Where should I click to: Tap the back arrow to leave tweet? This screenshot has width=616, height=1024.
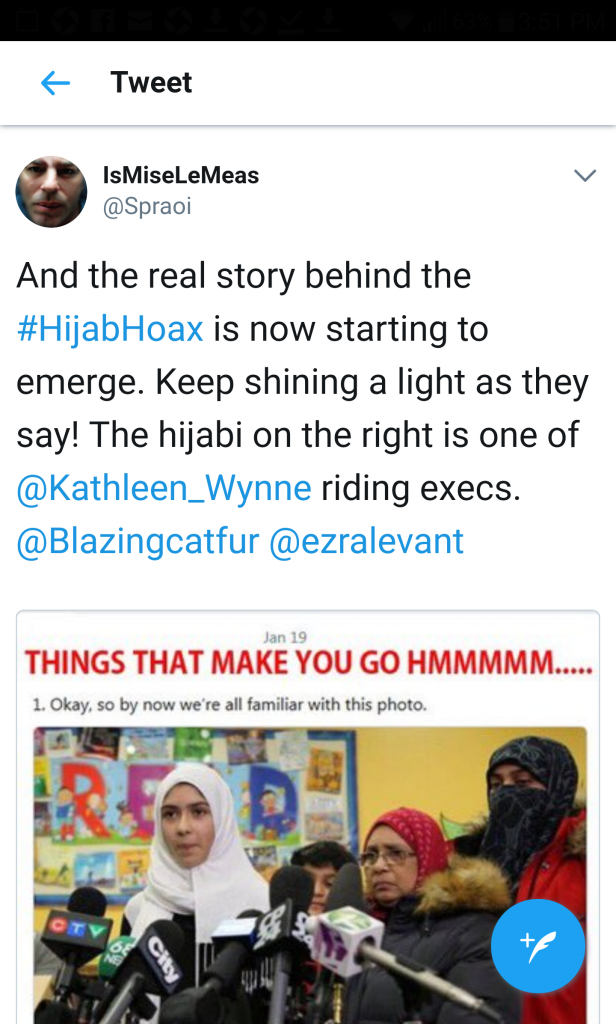(x=55, y=83)
